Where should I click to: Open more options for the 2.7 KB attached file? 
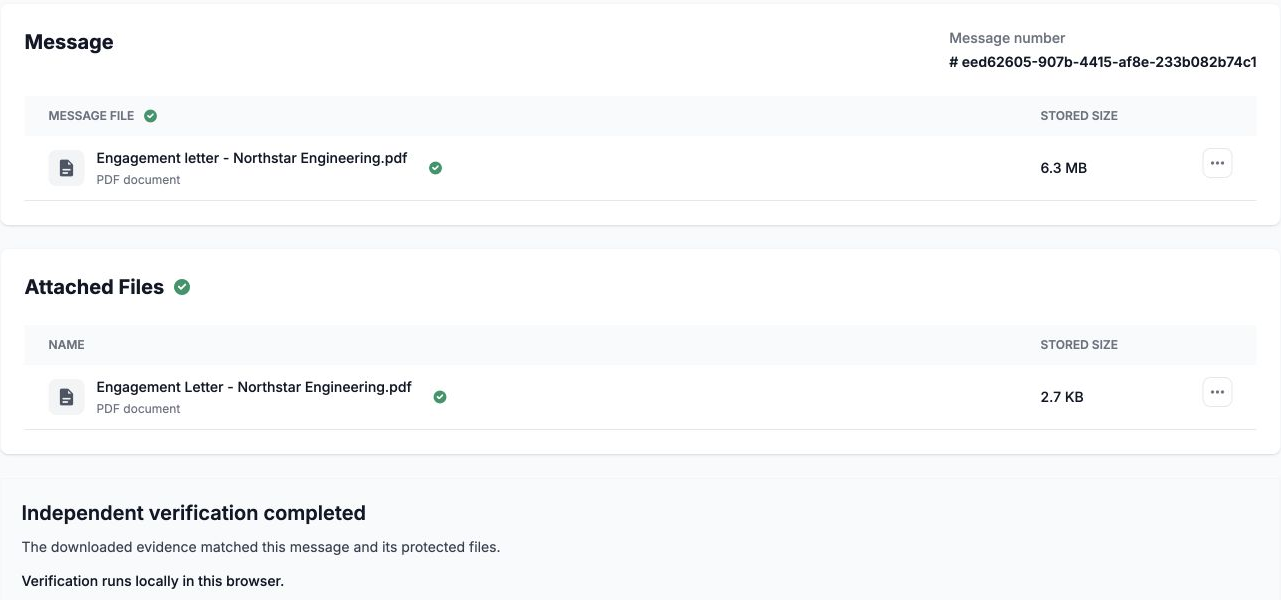pos(1217,392)
